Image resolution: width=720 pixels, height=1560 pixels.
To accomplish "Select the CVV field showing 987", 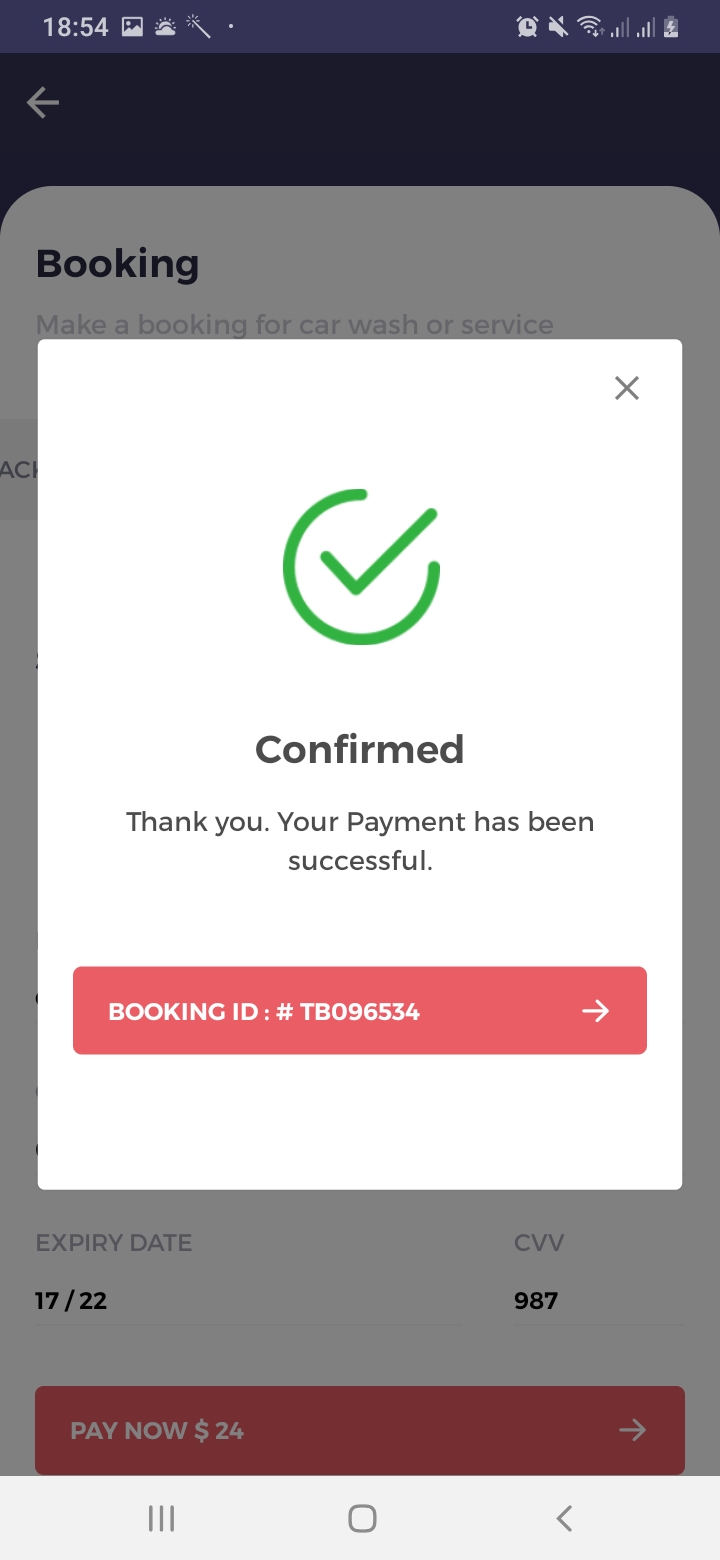I will (x=536, y=1301).
